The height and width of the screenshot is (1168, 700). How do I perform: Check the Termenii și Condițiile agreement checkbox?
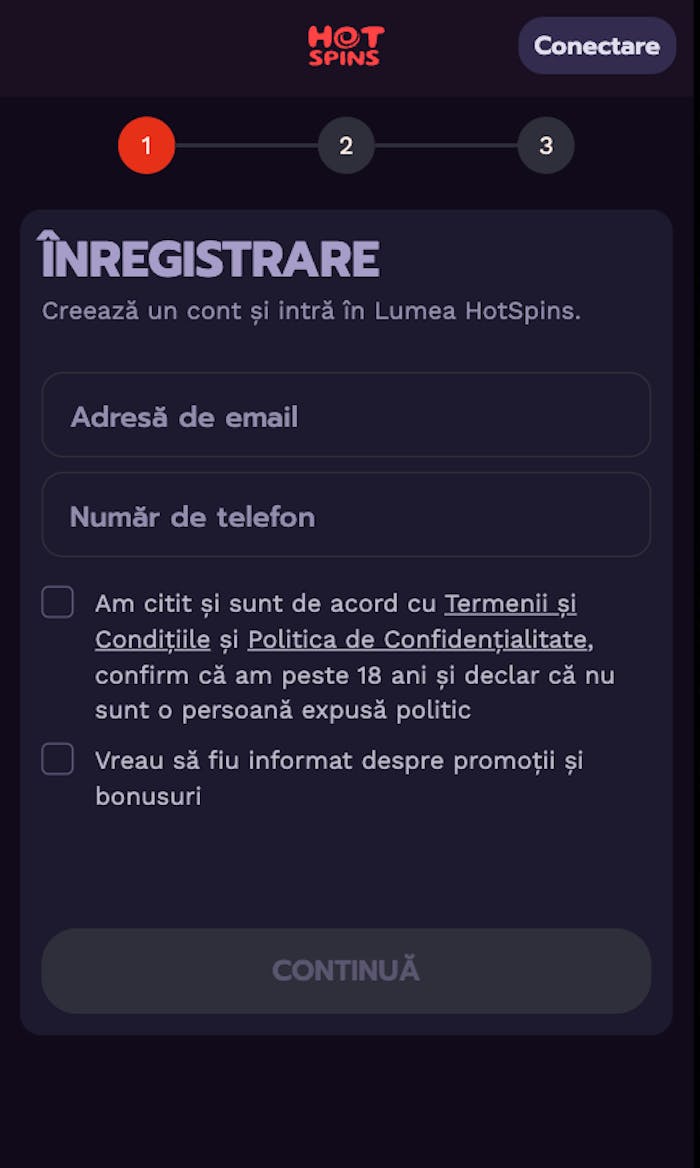[x=57, y=602]
